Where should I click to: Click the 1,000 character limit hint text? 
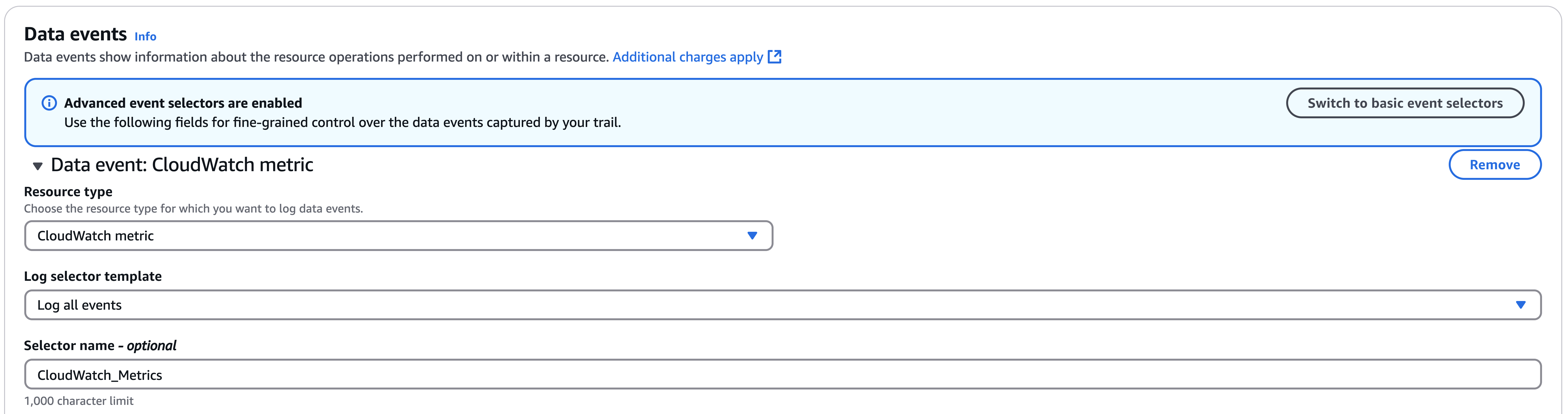tap(79, 401)
